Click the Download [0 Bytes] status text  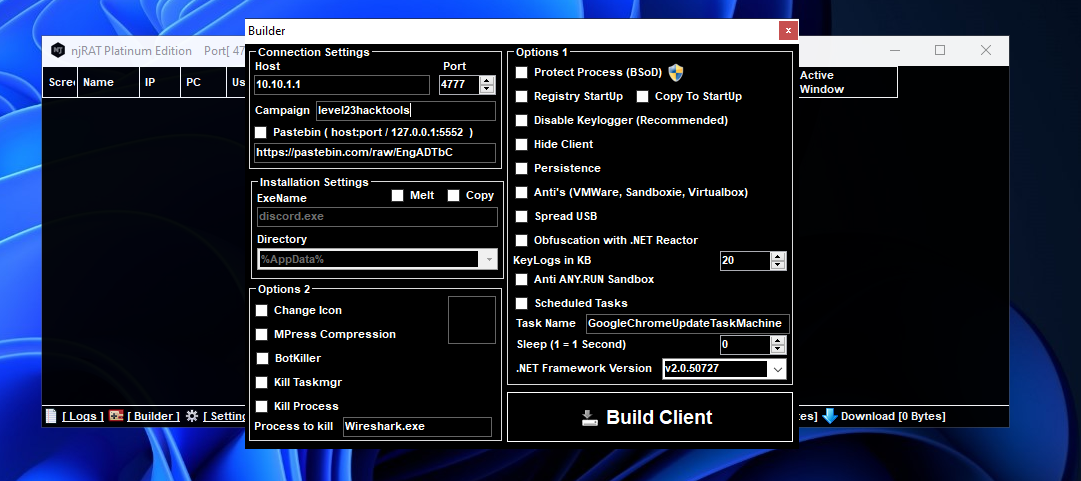click(893, 416)
